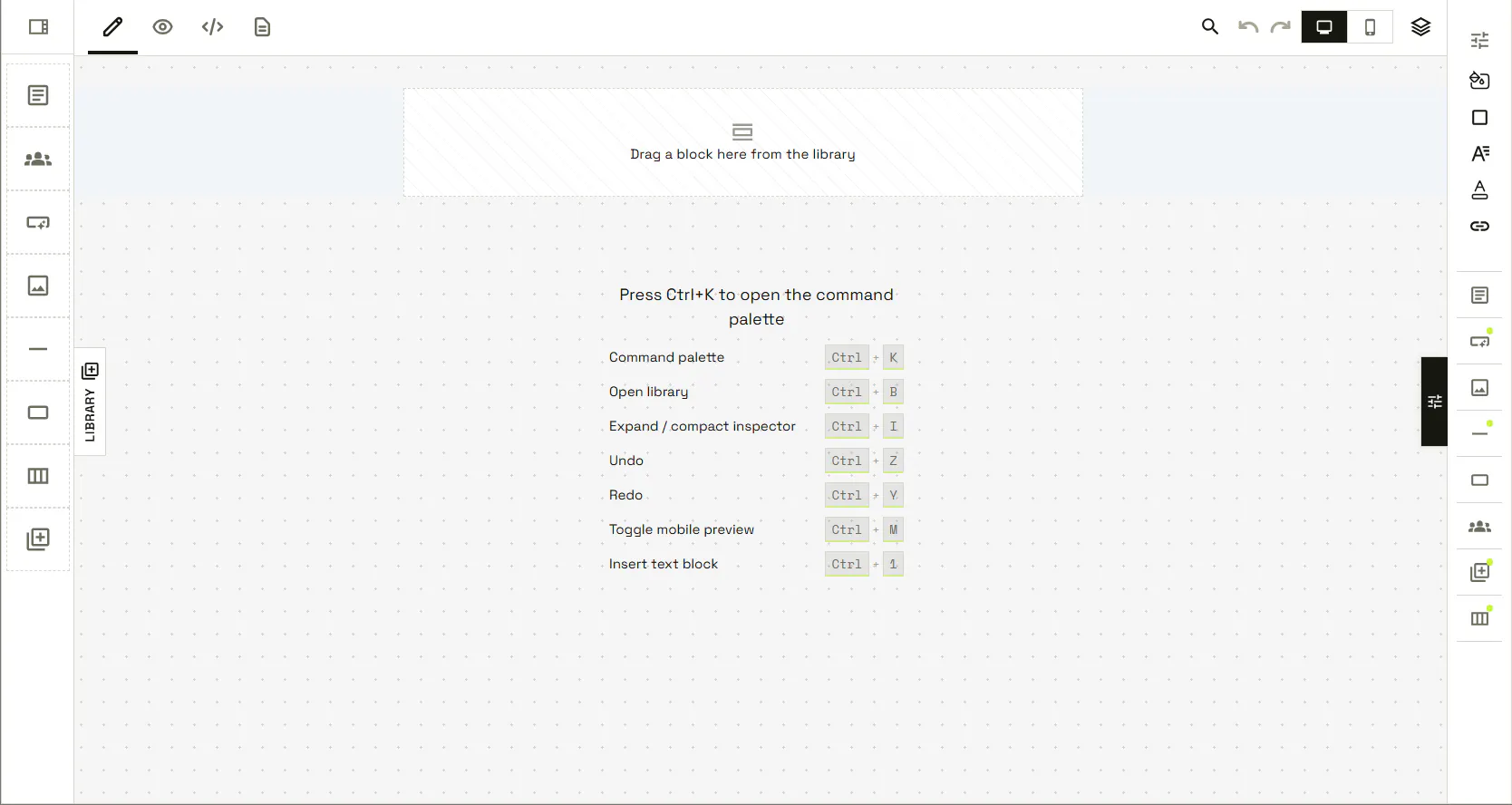This screenshot has height=805, width=1512.
Task: Select the rectangle container in right rail
Action: (1479, 480)
